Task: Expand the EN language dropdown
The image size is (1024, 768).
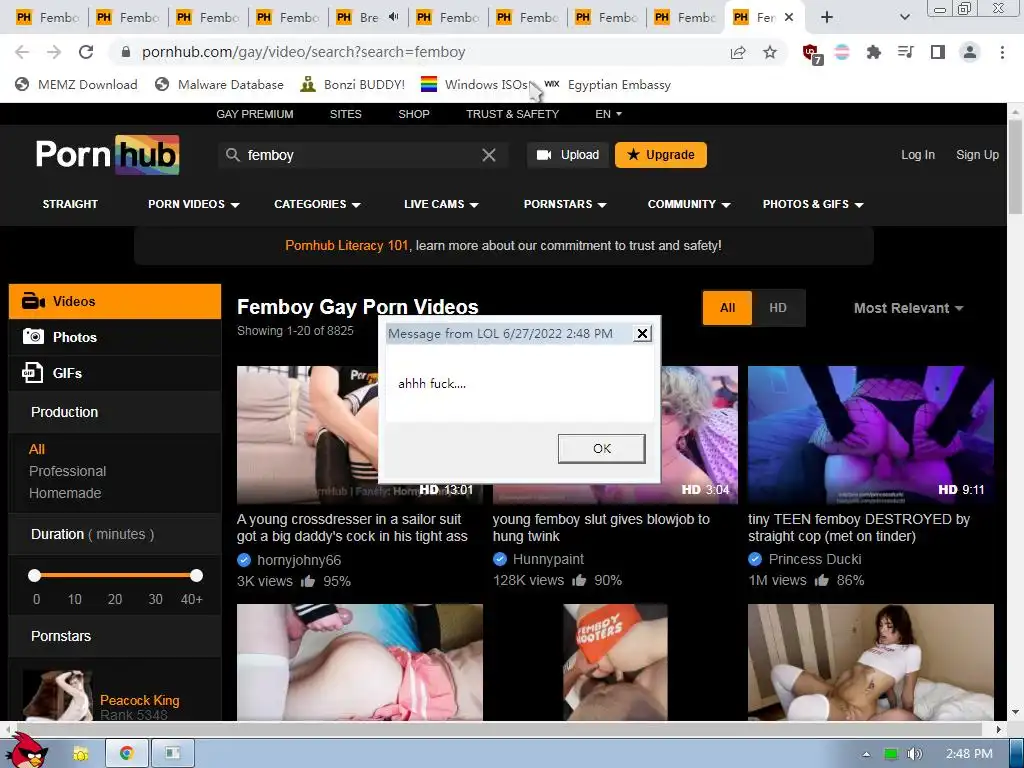Action: (608, 114)
